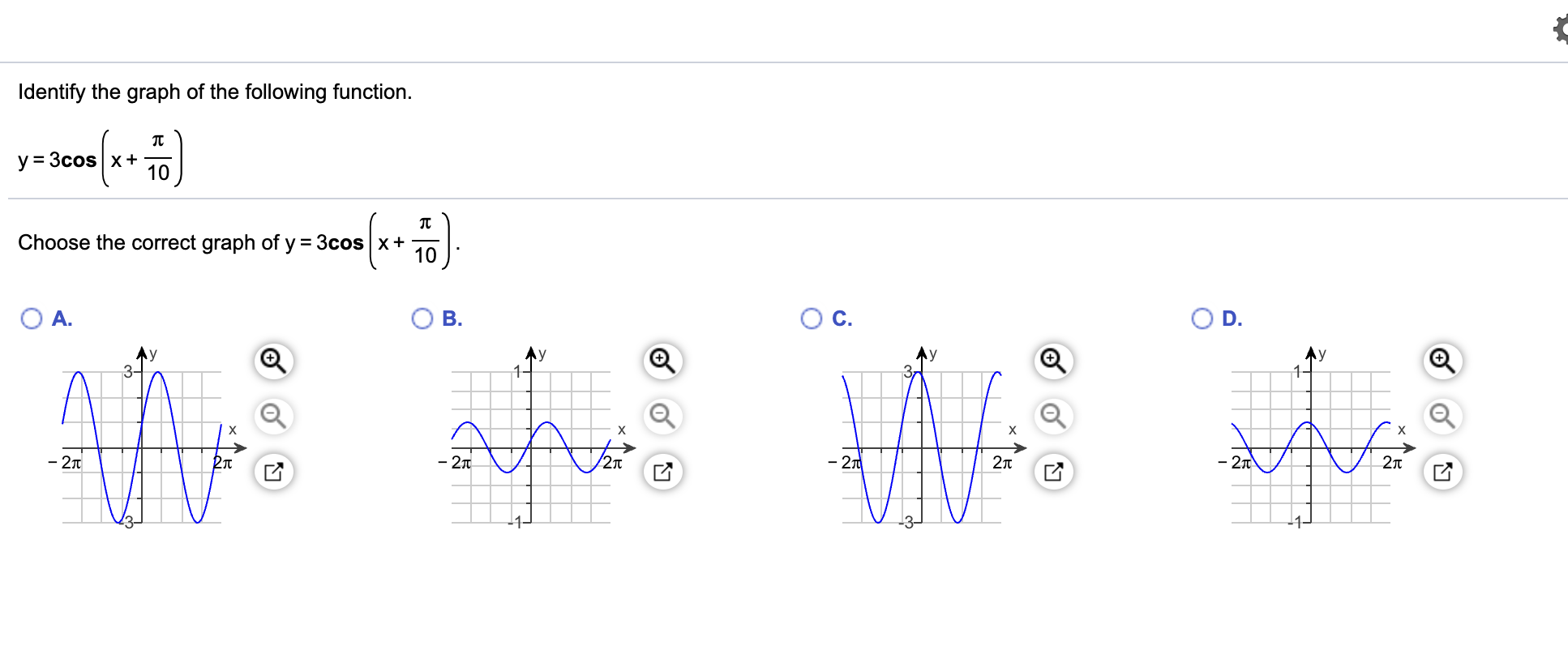Zoom in on graph C
The height and width of the screenshot is (650, 1568).
pyautogui.click(x=1053, y=361)
